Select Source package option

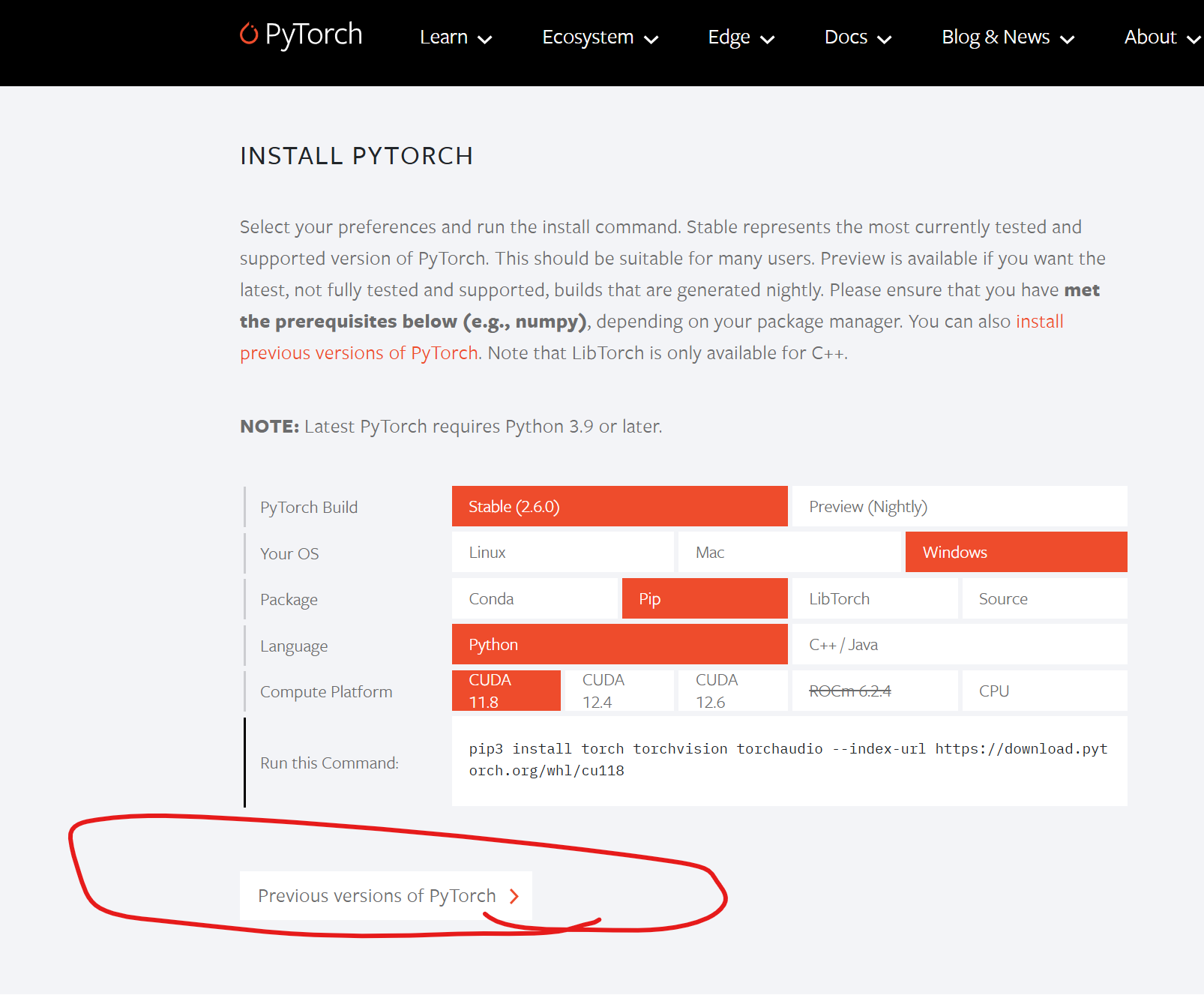(1045, 598)
